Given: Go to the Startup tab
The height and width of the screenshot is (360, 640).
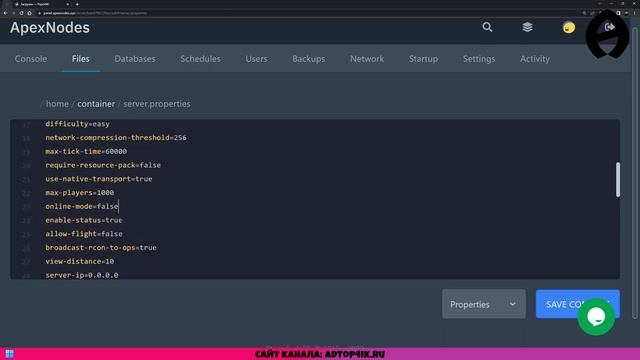Looking at the screenshot, I should [x=423, y=59].
